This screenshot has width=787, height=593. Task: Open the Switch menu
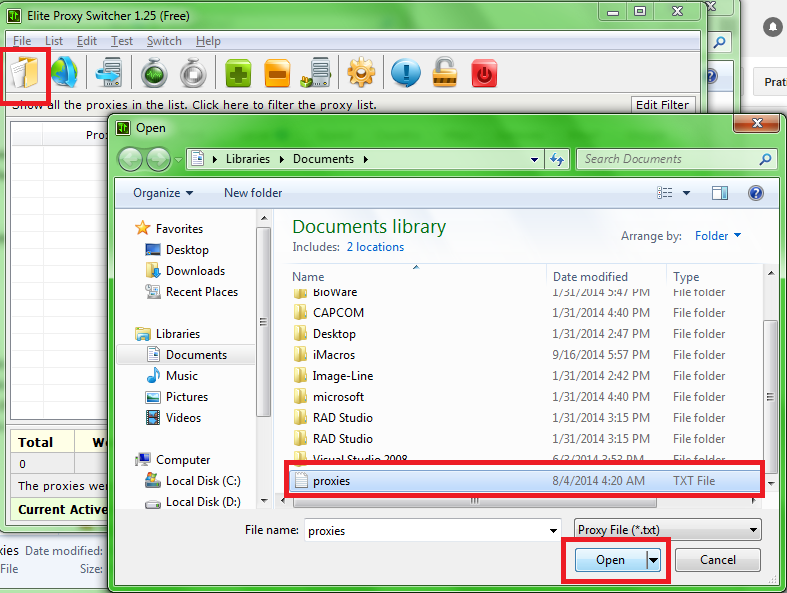pyautogui.click(x=164, y=41)
